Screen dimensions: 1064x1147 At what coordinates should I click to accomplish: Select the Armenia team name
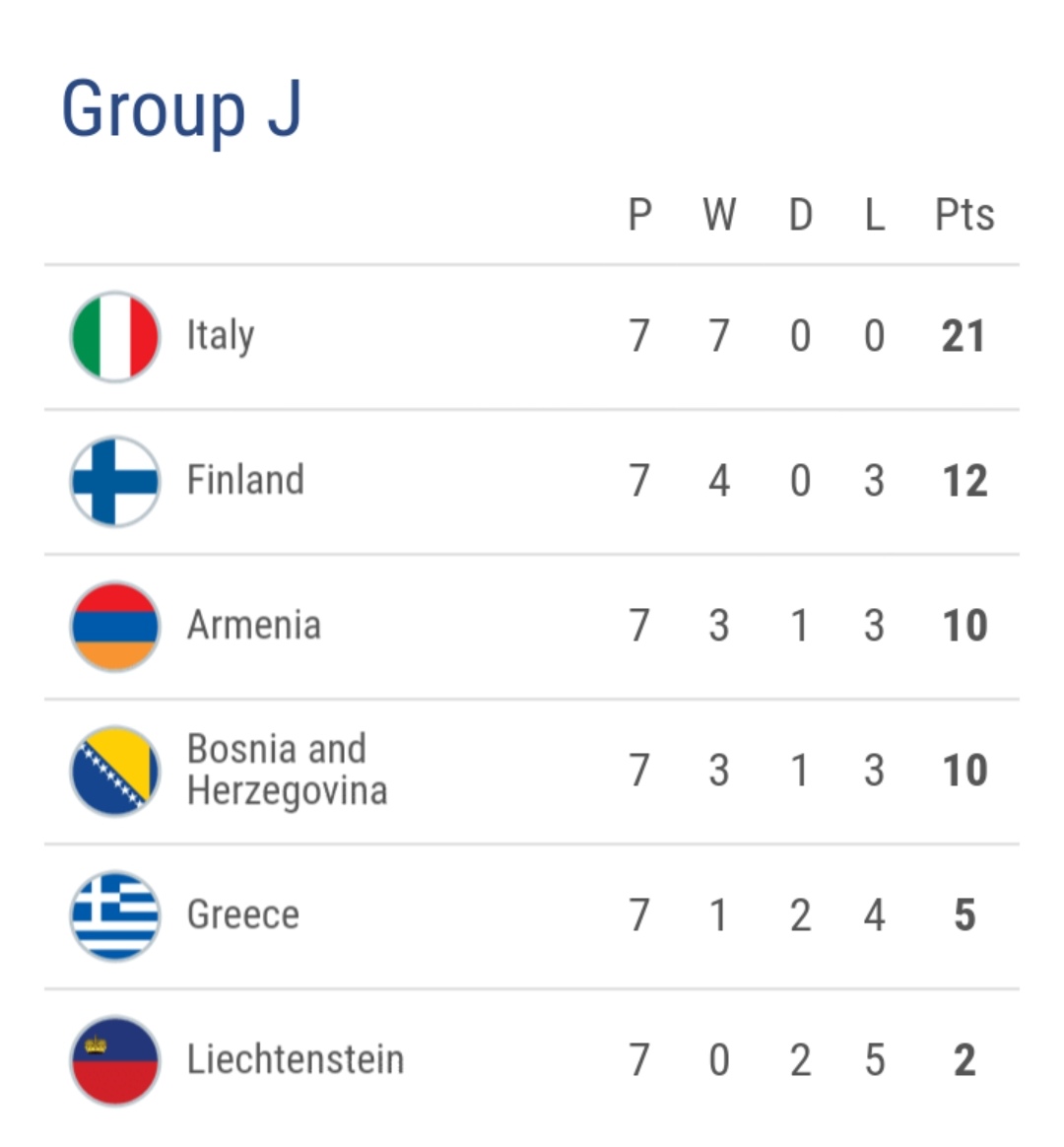coord(254,626)
